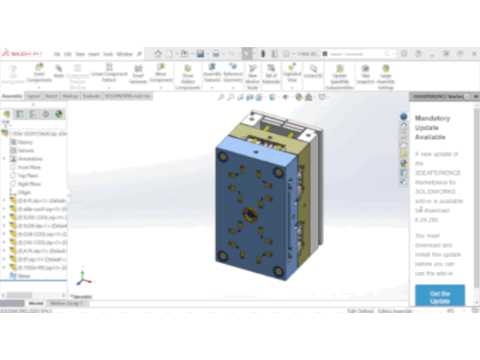
Task: Open Large Assembly Settings
Action: pyautogui.click(x=386, y=77)
